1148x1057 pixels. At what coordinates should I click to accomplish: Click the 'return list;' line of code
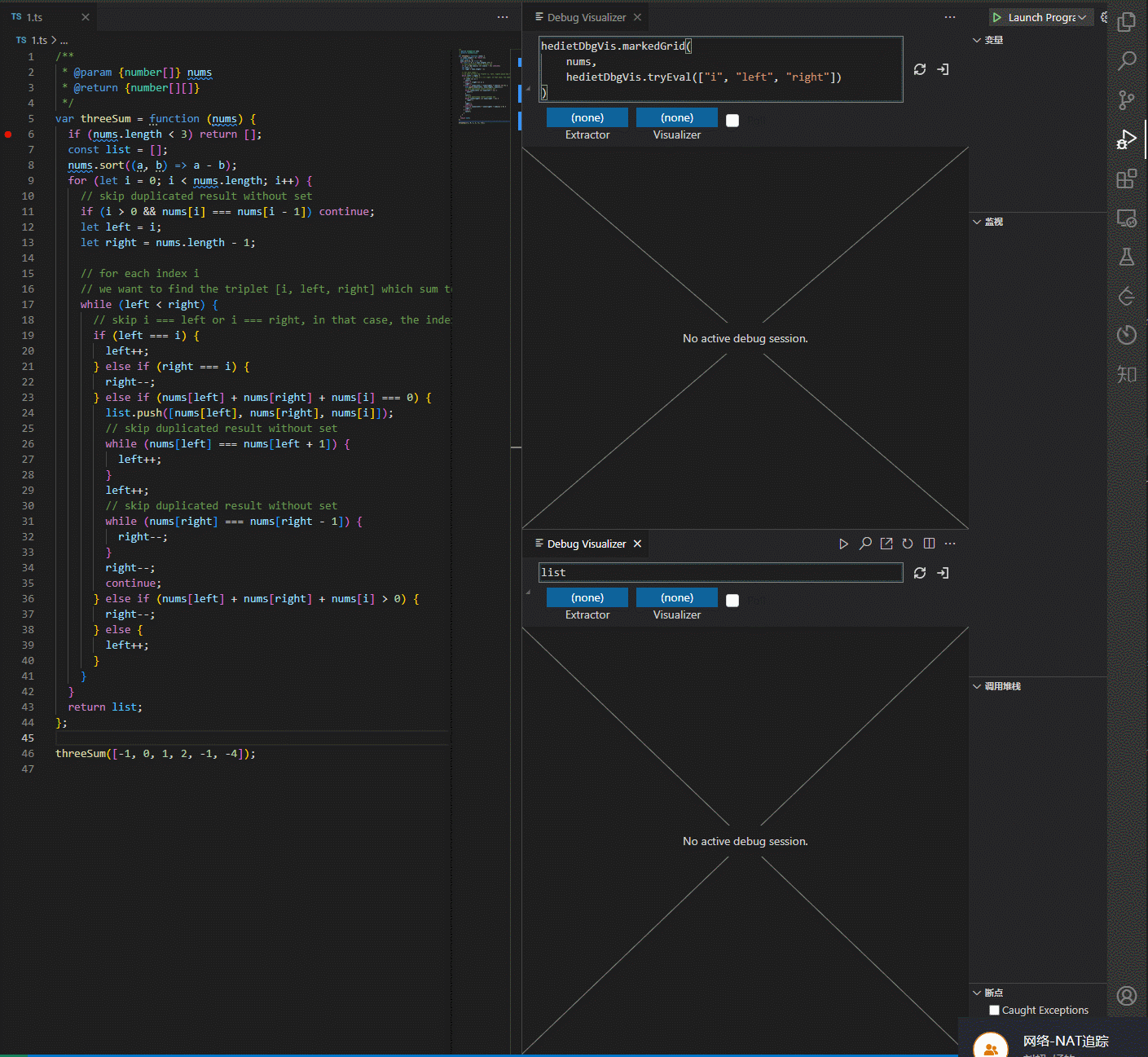105,707
